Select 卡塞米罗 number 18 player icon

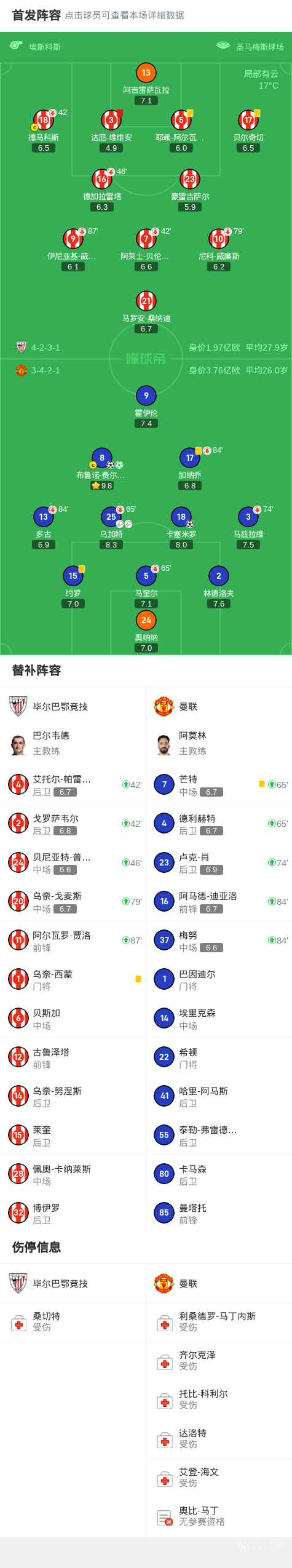pyautogui.click(x=181, y=517)
